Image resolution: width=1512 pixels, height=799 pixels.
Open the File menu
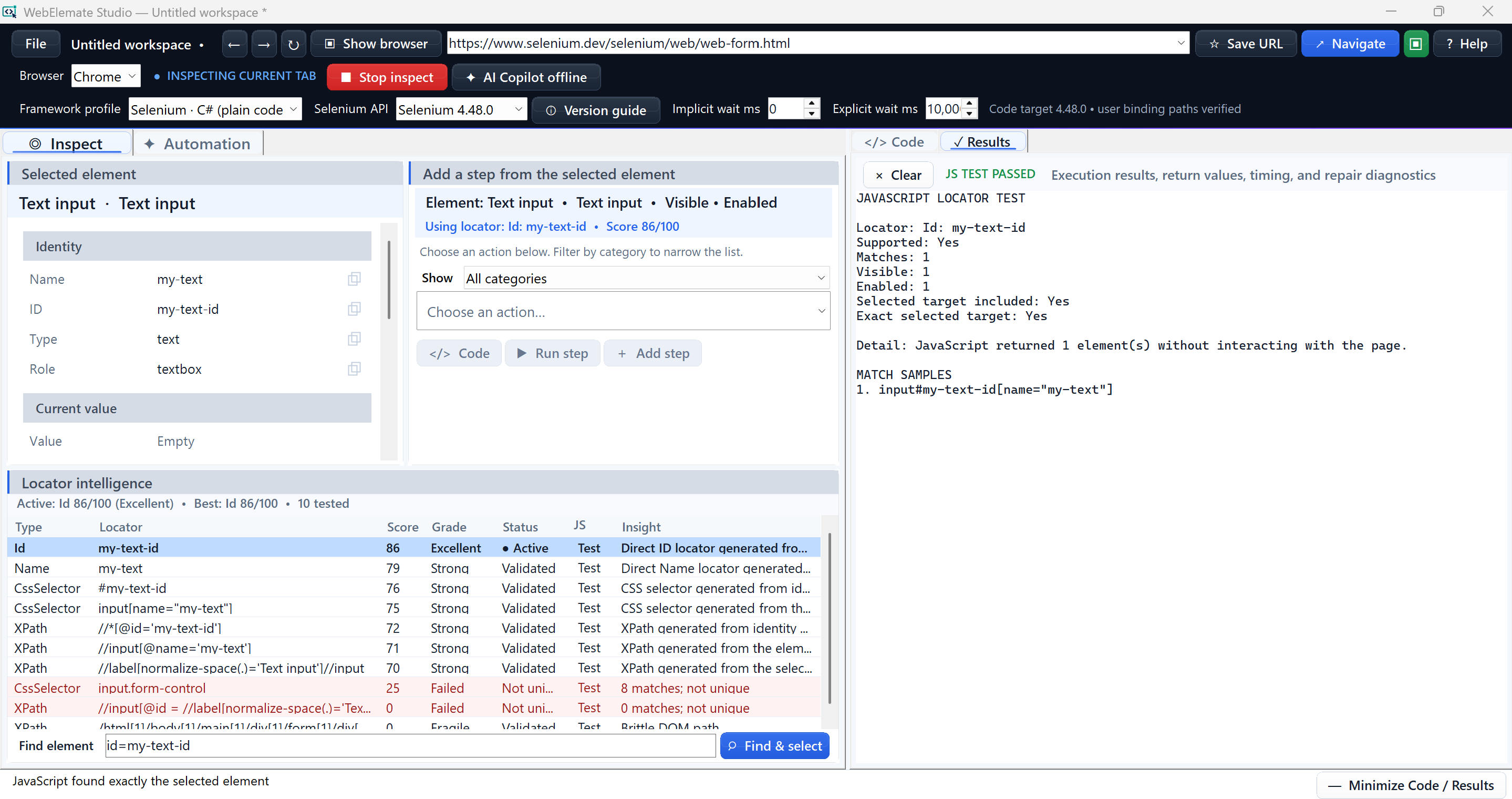35,44
